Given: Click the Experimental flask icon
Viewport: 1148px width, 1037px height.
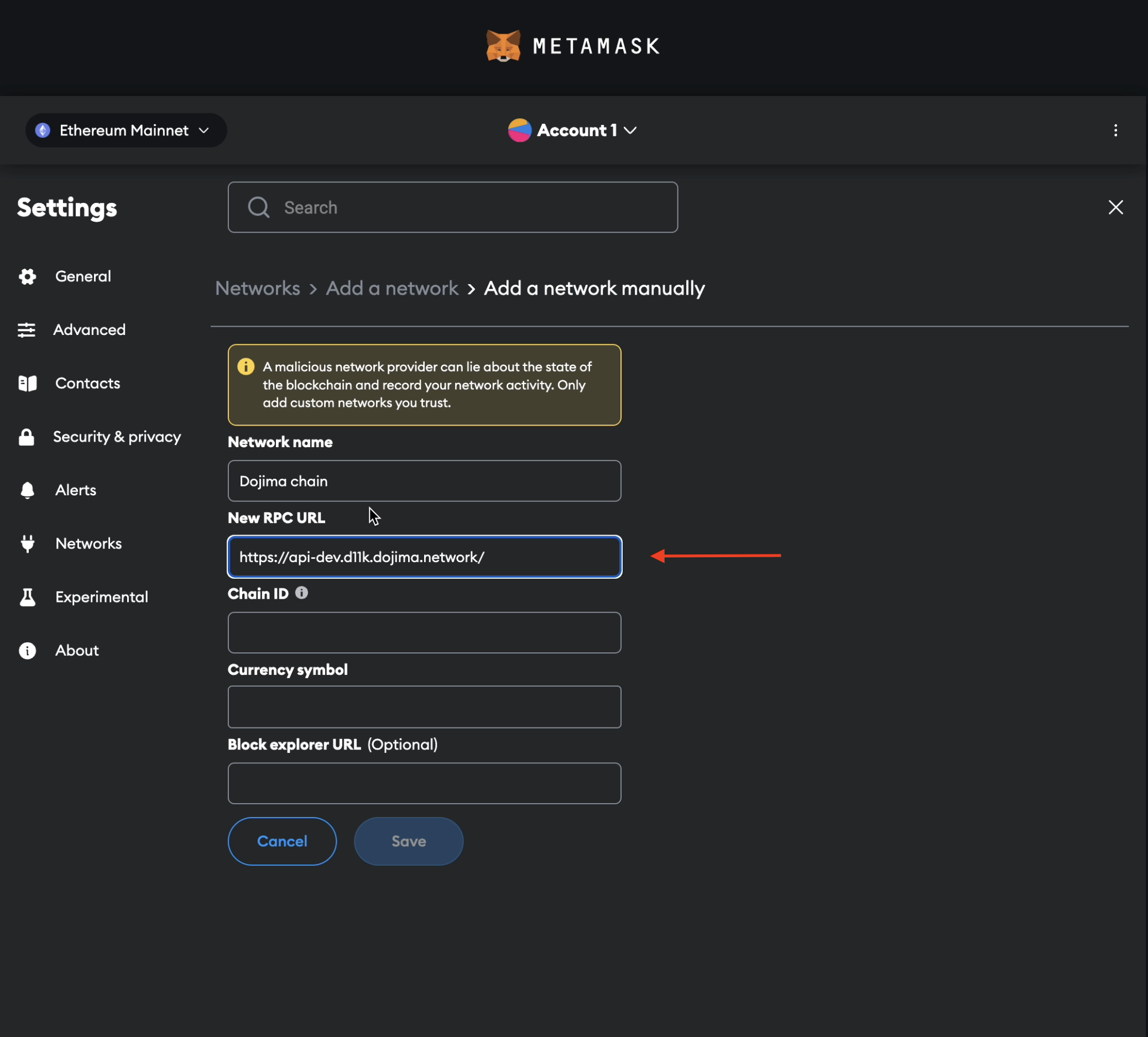Looking at the screenshot, I should [27, 597].
